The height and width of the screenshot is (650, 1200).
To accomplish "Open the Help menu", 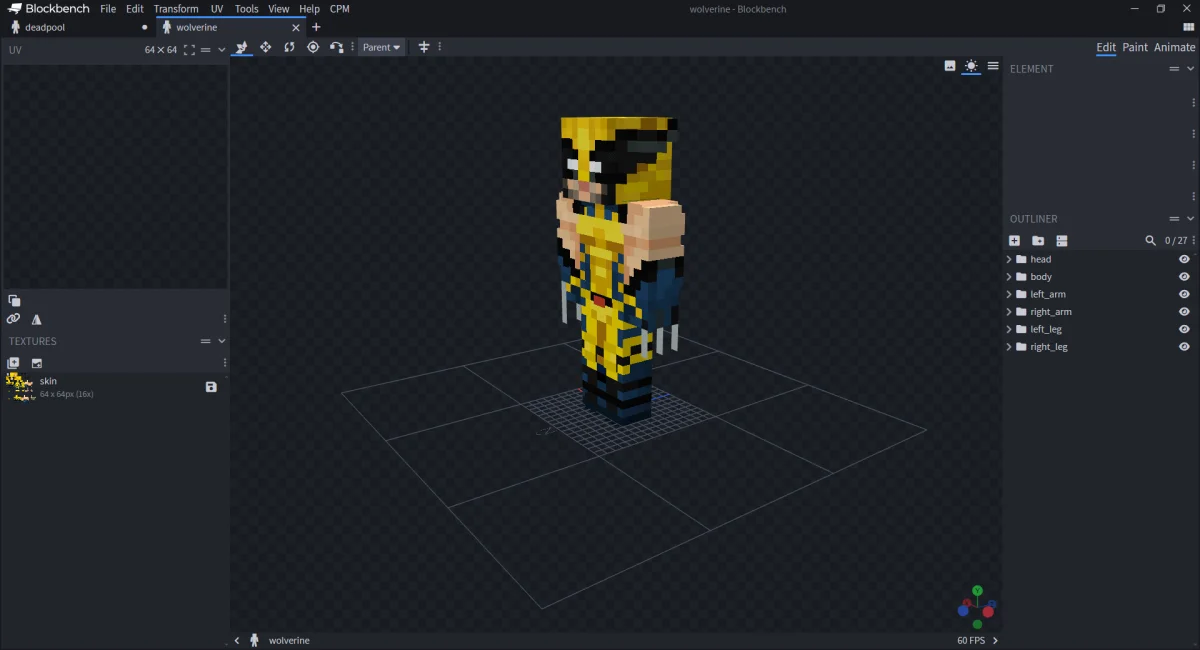I will [x=310, y=9].
